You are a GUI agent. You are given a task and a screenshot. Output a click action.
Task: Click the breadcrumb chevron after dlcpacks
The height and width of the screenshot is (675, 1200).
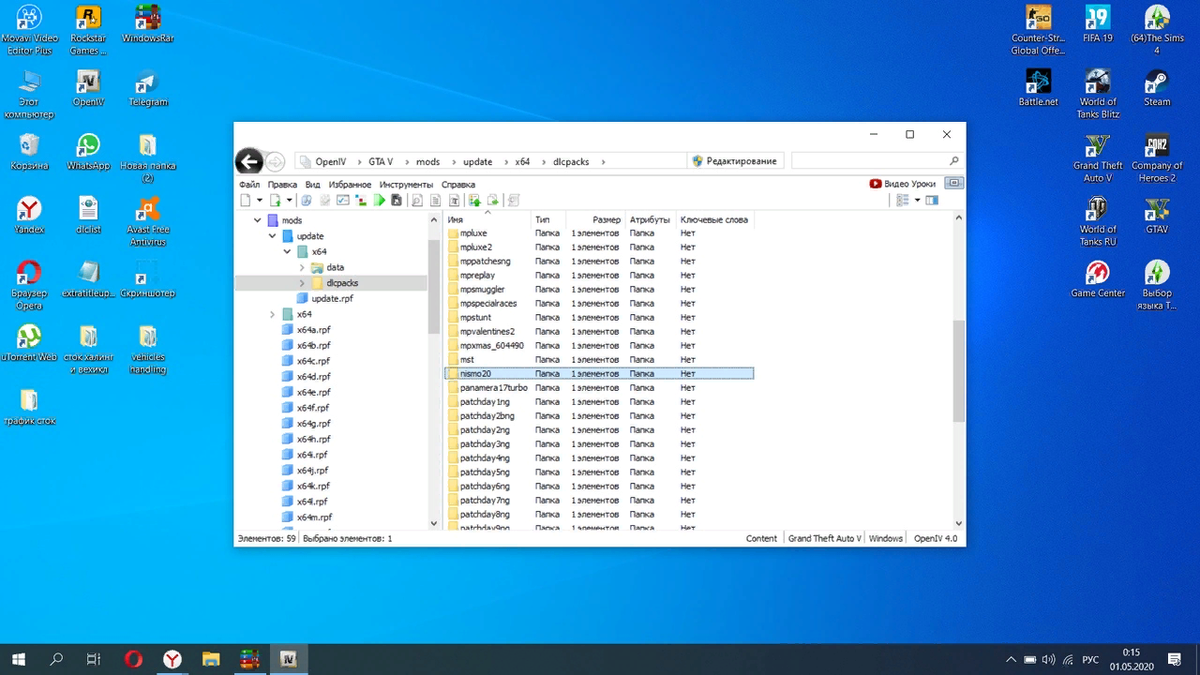603,161
